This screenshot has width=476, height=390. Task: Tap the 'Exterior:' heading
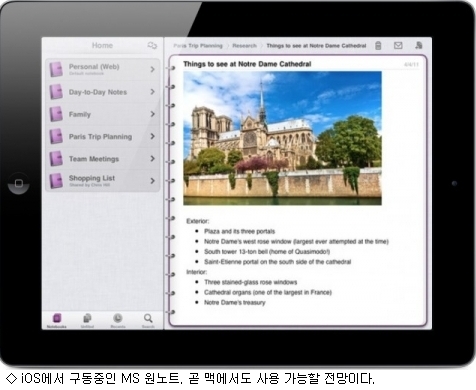[198, 221]
